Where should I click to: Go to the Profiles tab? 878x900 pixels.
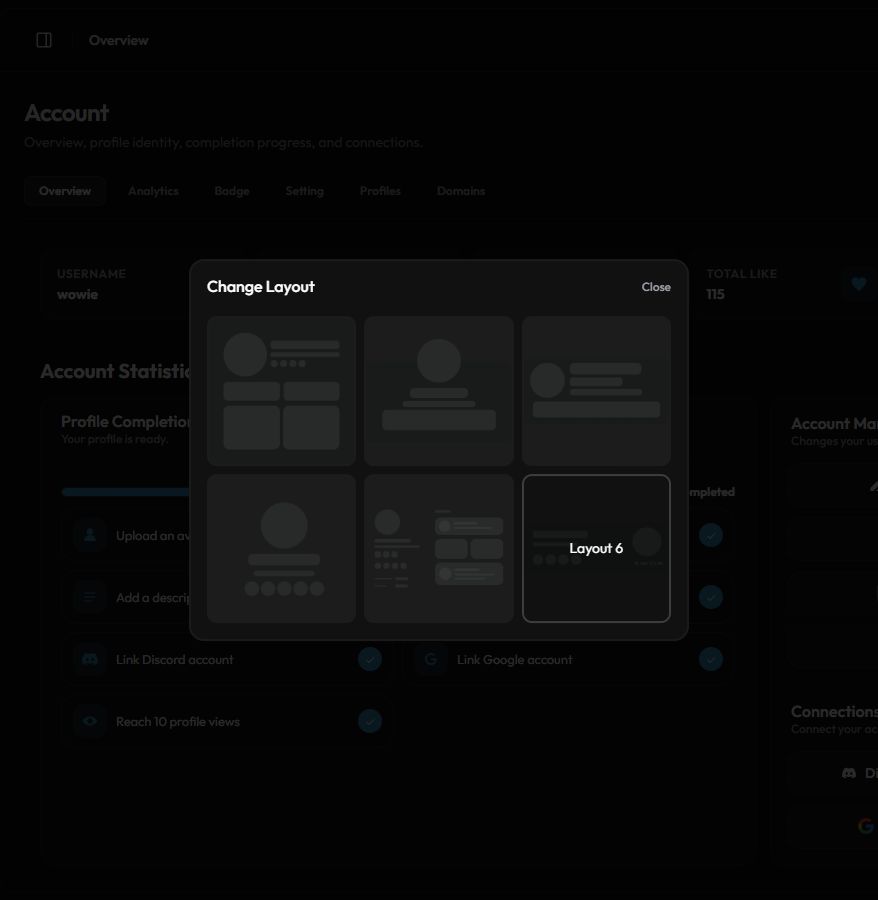click(380, 191)
